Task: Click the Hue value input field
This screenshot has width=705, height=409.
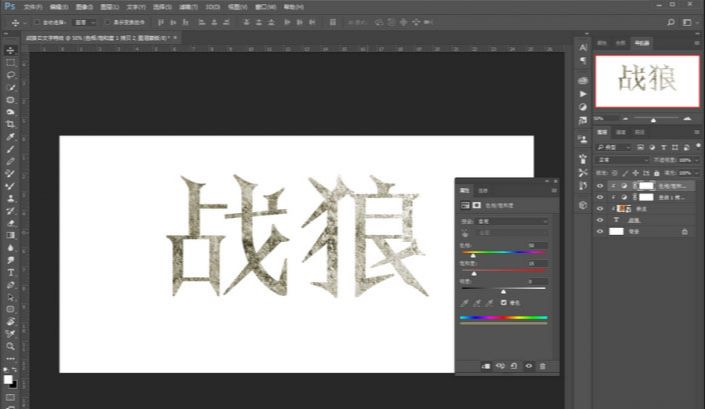Action: pyautogui.click(x=536, y=245)
